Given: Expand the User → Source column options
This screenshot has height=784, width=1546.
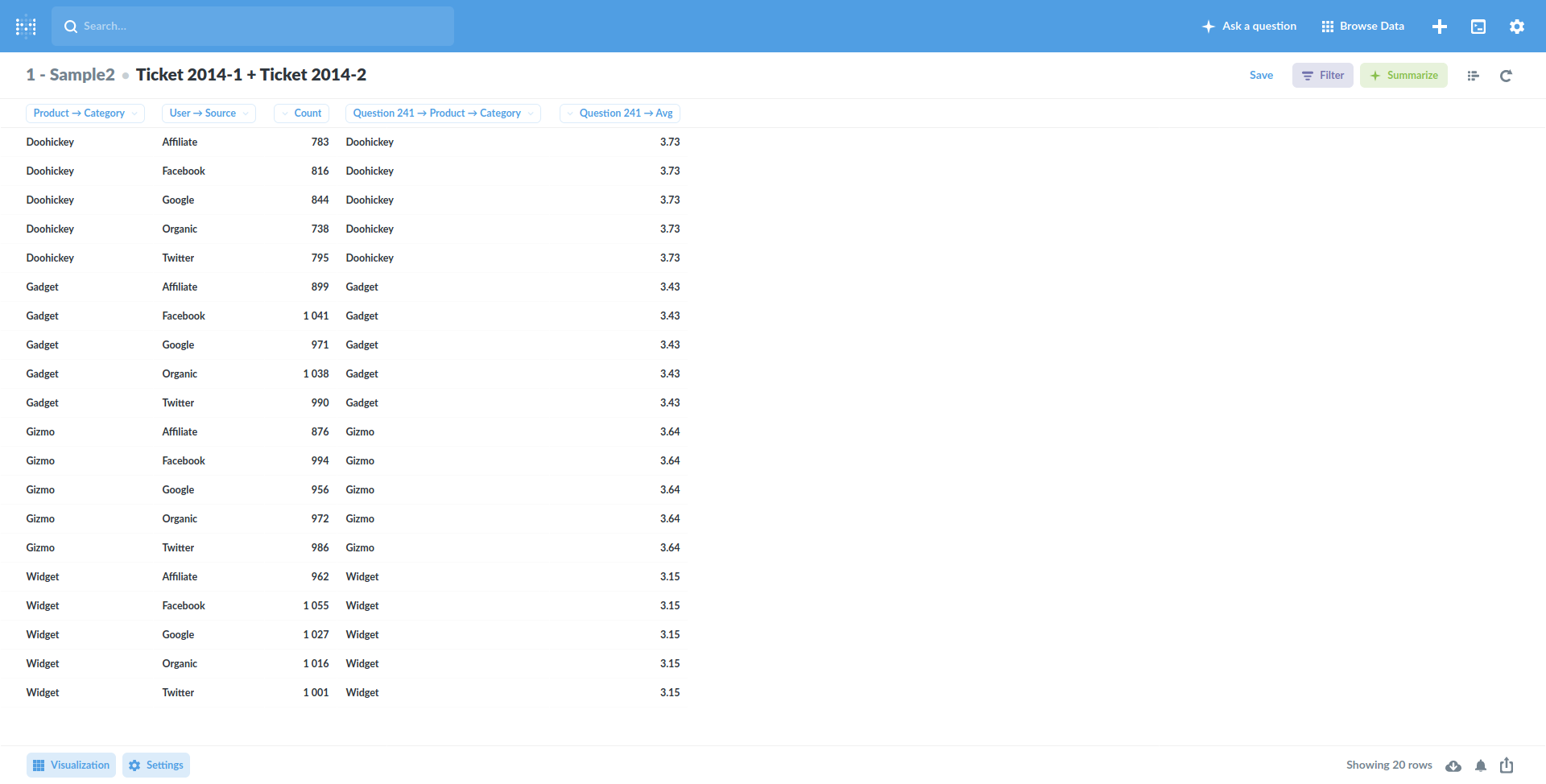Looking at the screenshot, I should tap(209, 113).
